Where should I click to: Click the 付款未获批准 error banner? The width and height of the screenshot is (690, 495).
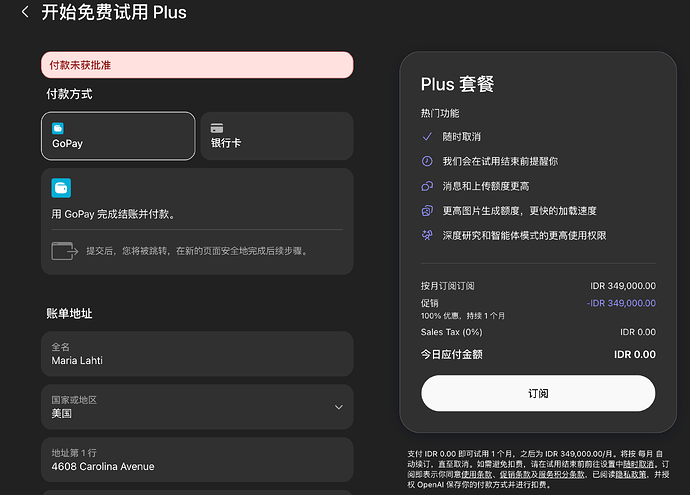[x=197, y=65]
